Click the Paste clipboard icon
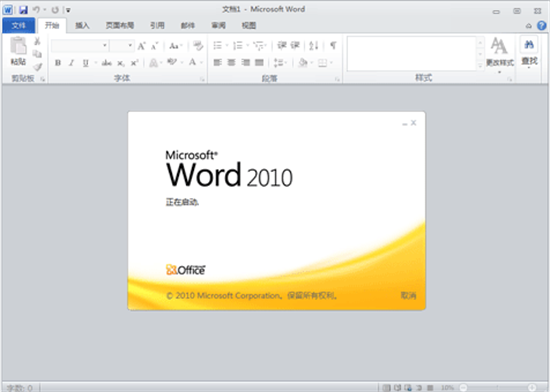This screenshot has width=550, height=392. coord(18,46)
